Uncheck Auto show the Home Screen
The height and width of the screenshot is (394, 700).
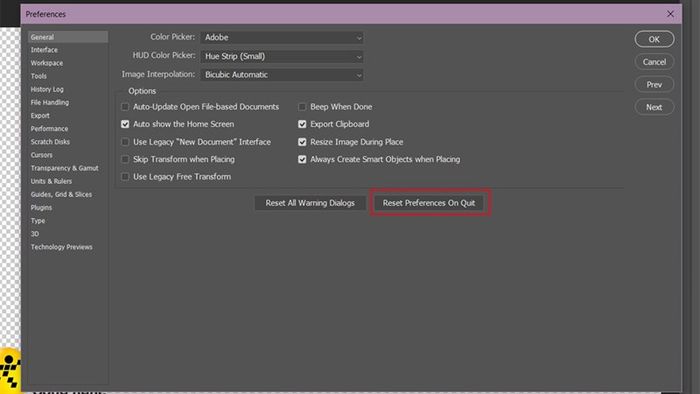[125, 124]
